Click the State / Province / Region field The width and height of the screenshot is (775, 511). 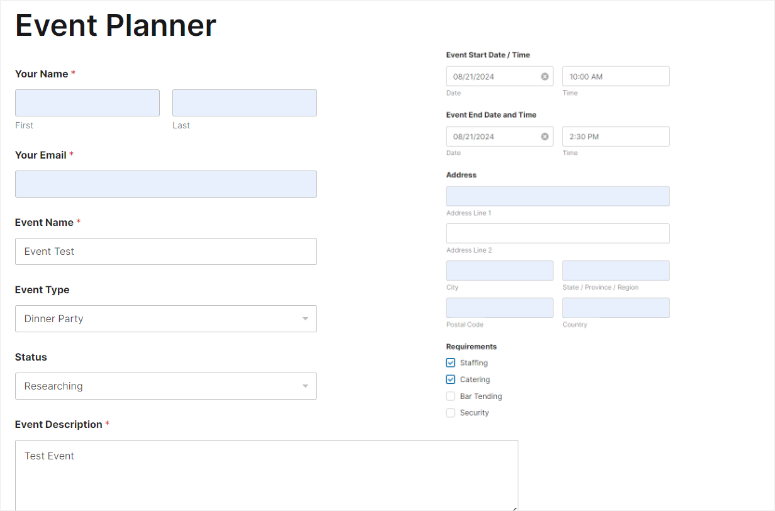tap(616, 270)
